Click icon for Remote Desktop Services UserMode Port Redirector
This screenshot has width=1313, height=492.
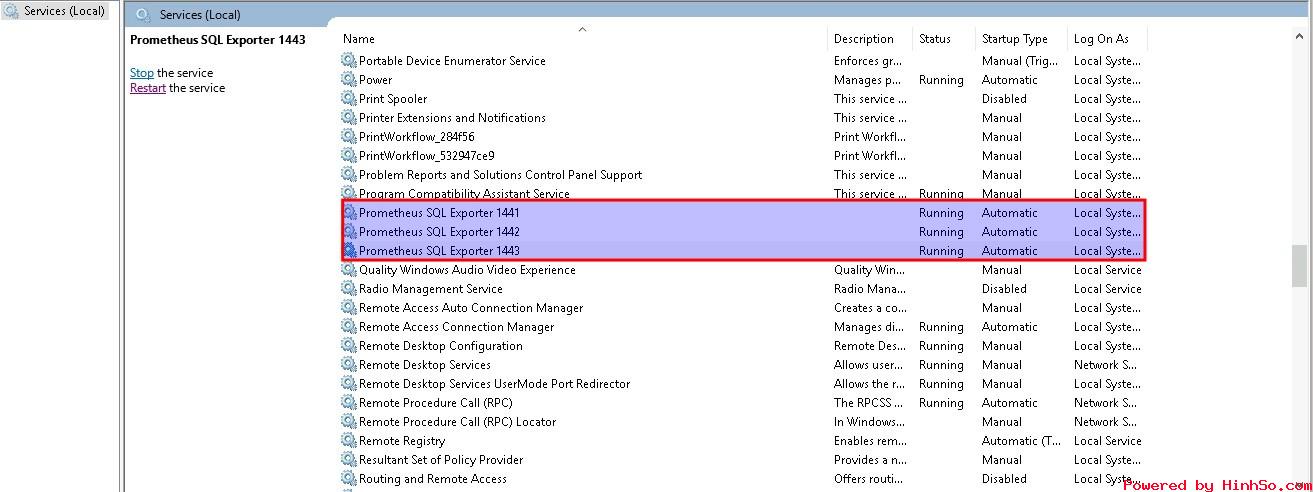click(348, 384)
